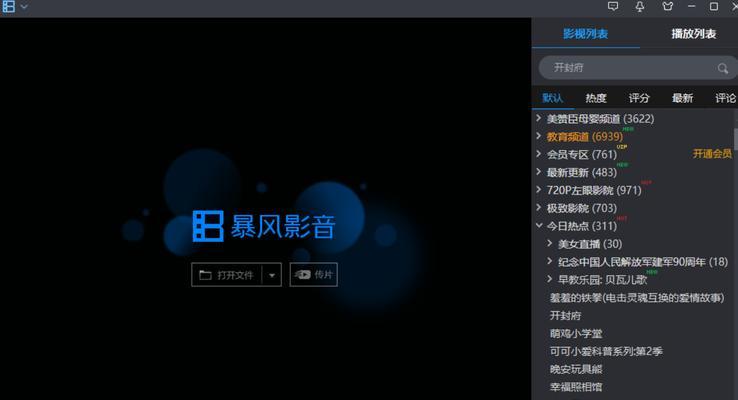Open 可可小爱科普系列:第2季 item

[606, 352]
